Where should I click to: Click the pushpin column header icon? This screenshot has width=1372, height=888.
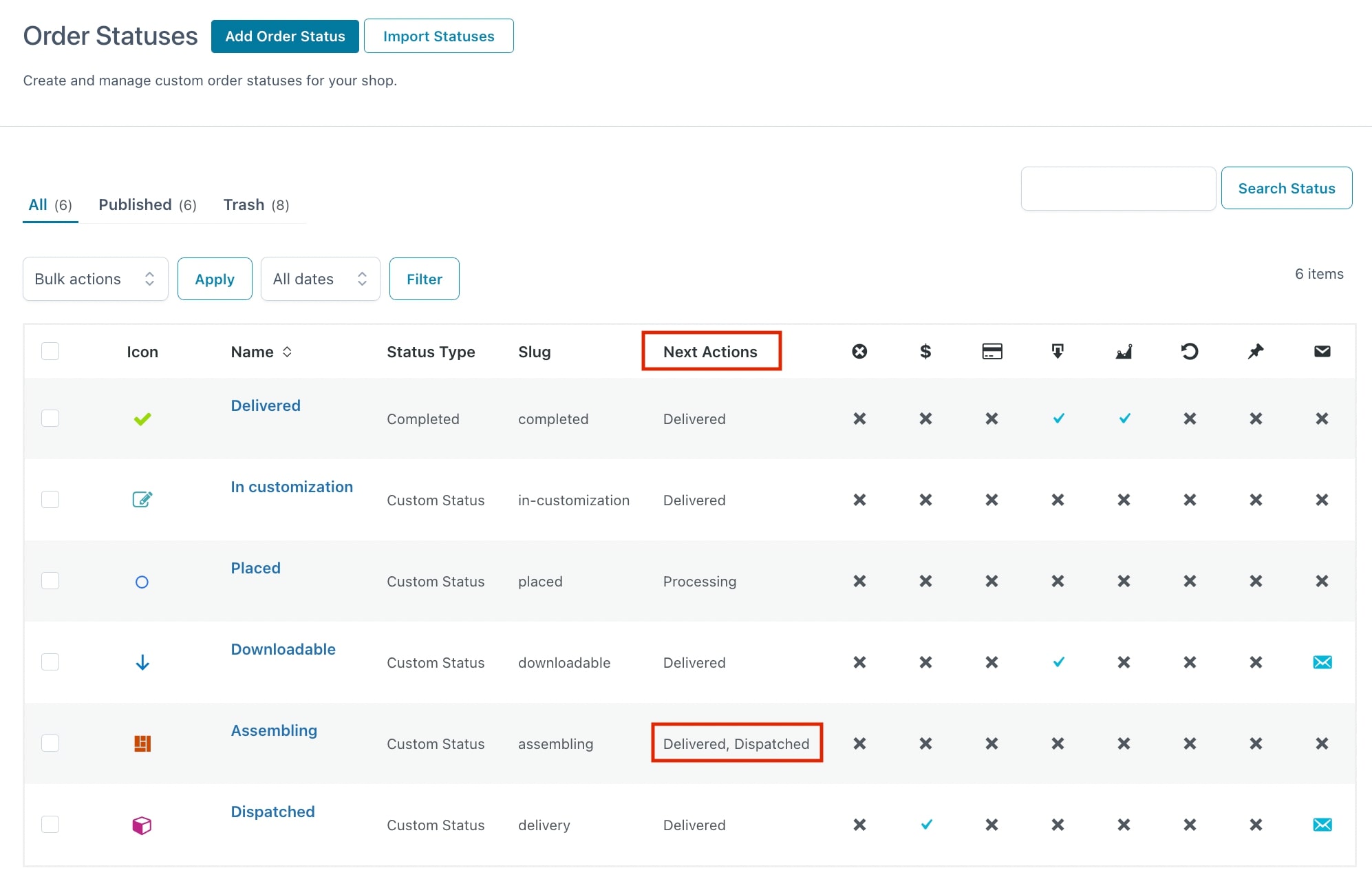[x=1256, y=352]
